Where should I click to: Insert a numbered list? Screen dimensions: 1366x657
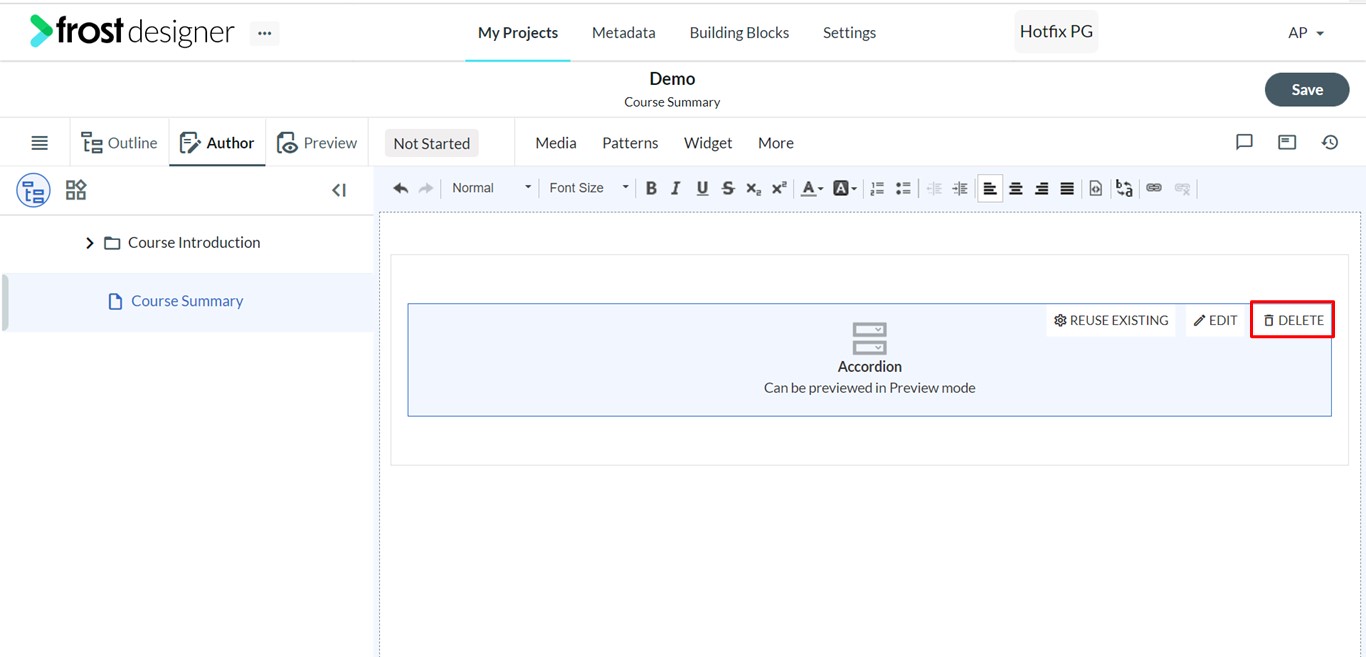coord(877,188)
